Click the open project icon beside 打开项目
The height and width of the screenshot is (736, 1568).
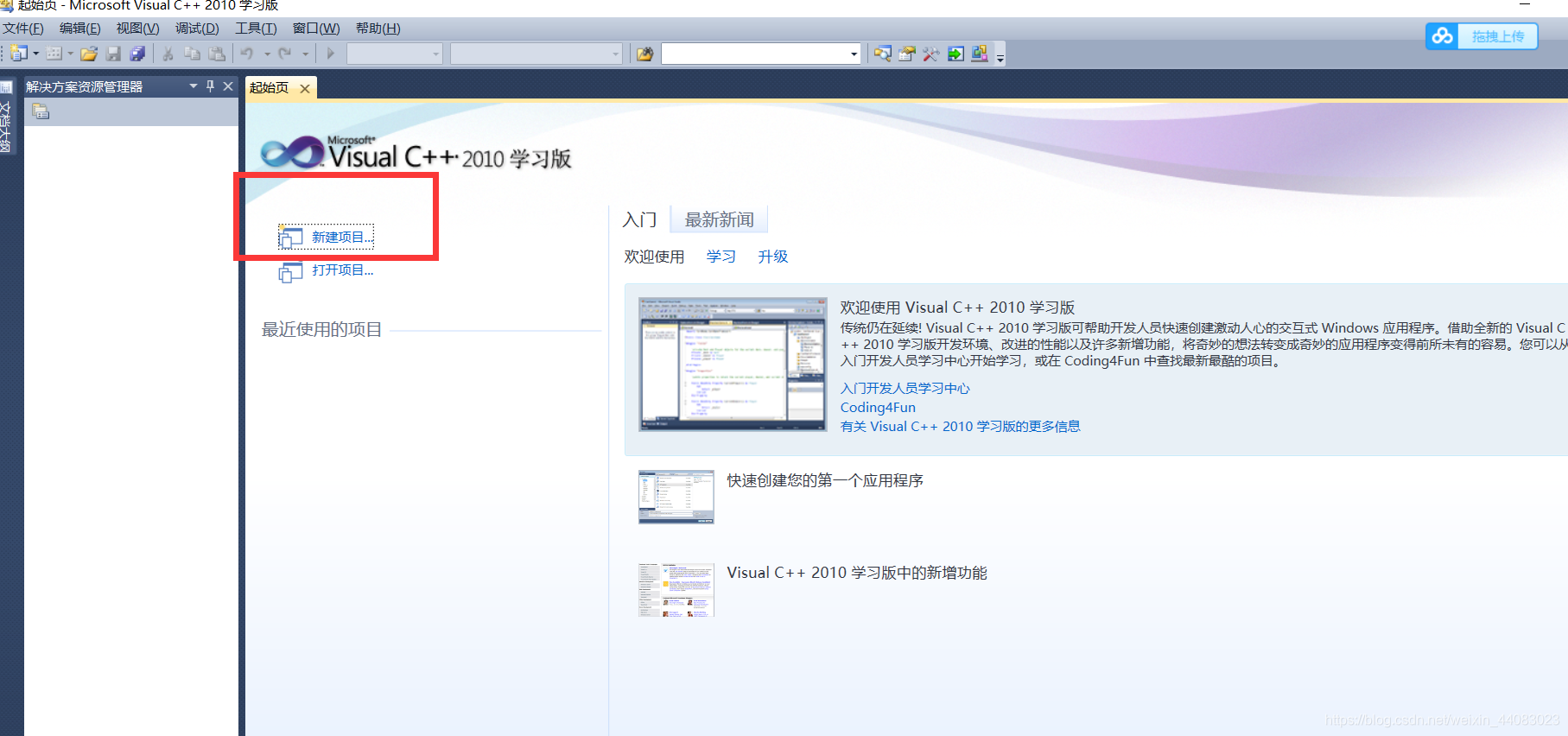[290, 272]
